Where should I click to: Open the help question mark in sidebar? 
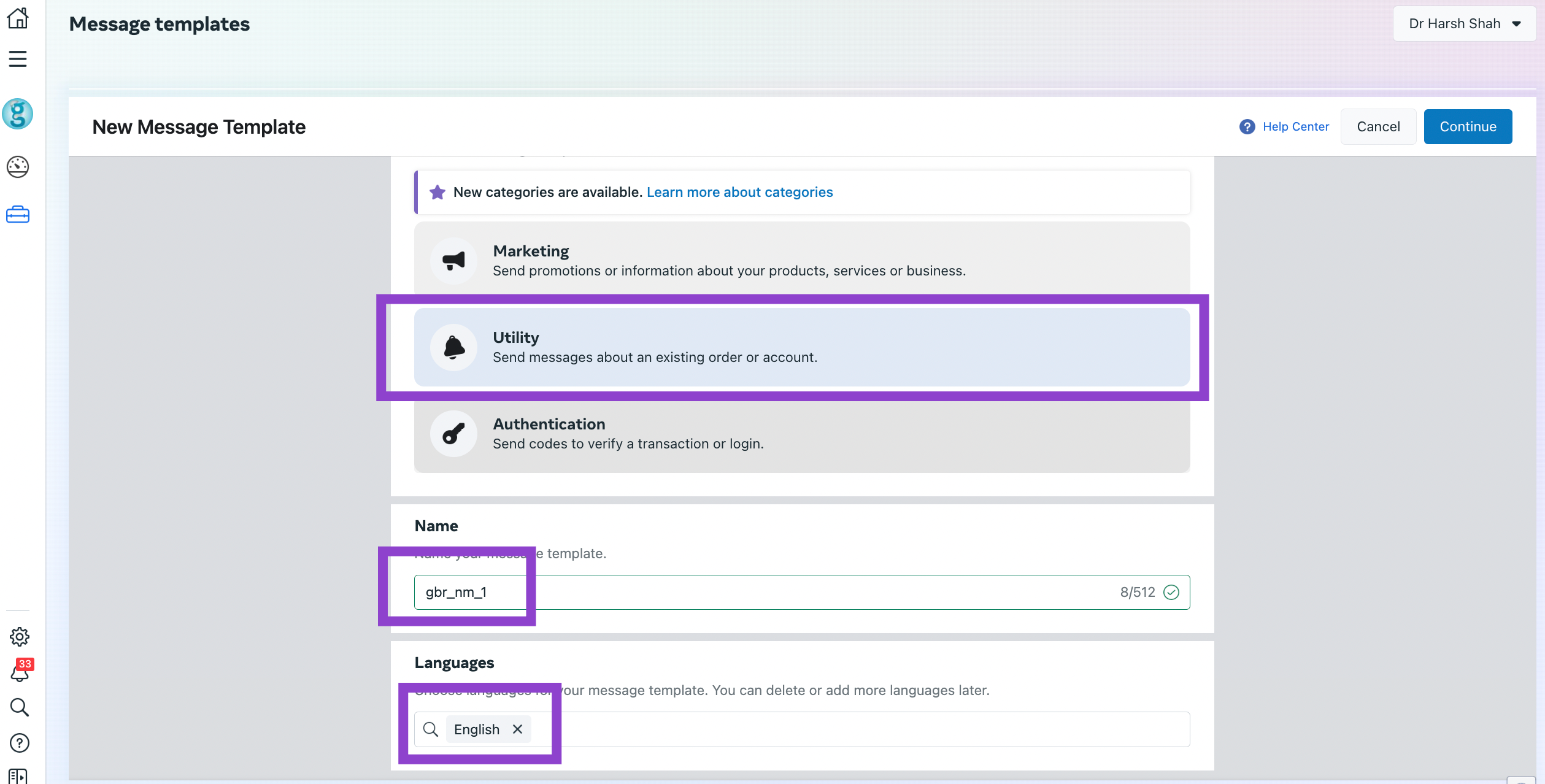(x=20, y=743)
